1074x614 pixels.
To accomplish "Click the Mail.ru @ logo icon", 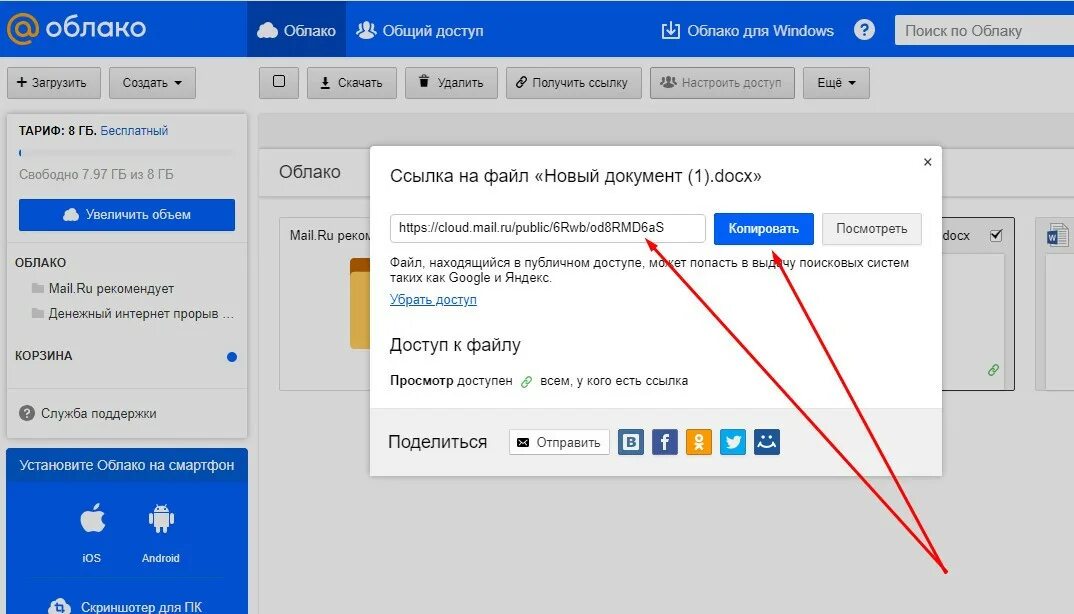I will pos(21,28).
